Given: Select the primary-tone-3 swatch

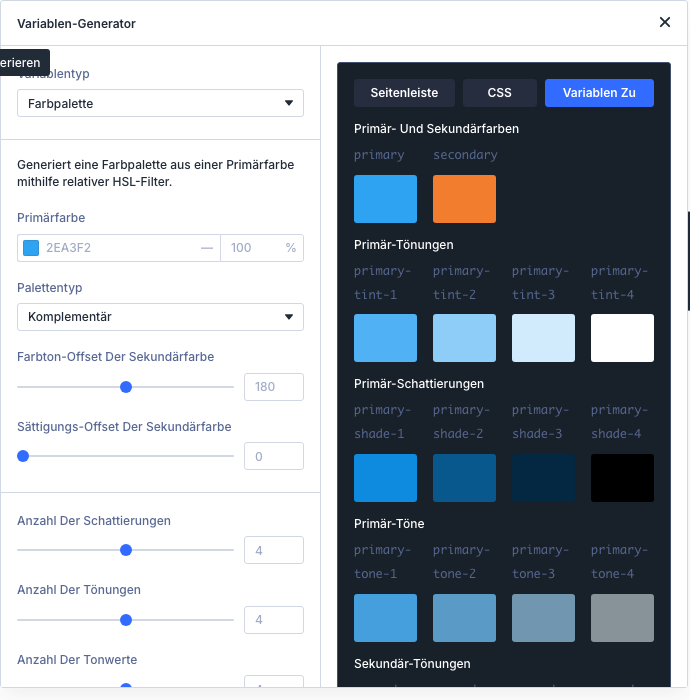Looking at the screenshot, I should pyautogui.click(x=543, y=618).
